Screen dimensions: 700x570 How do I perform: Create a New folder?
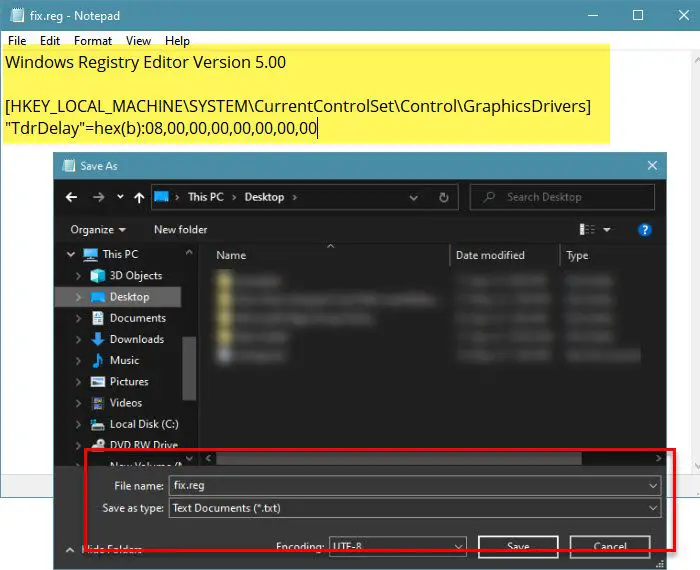180,229
